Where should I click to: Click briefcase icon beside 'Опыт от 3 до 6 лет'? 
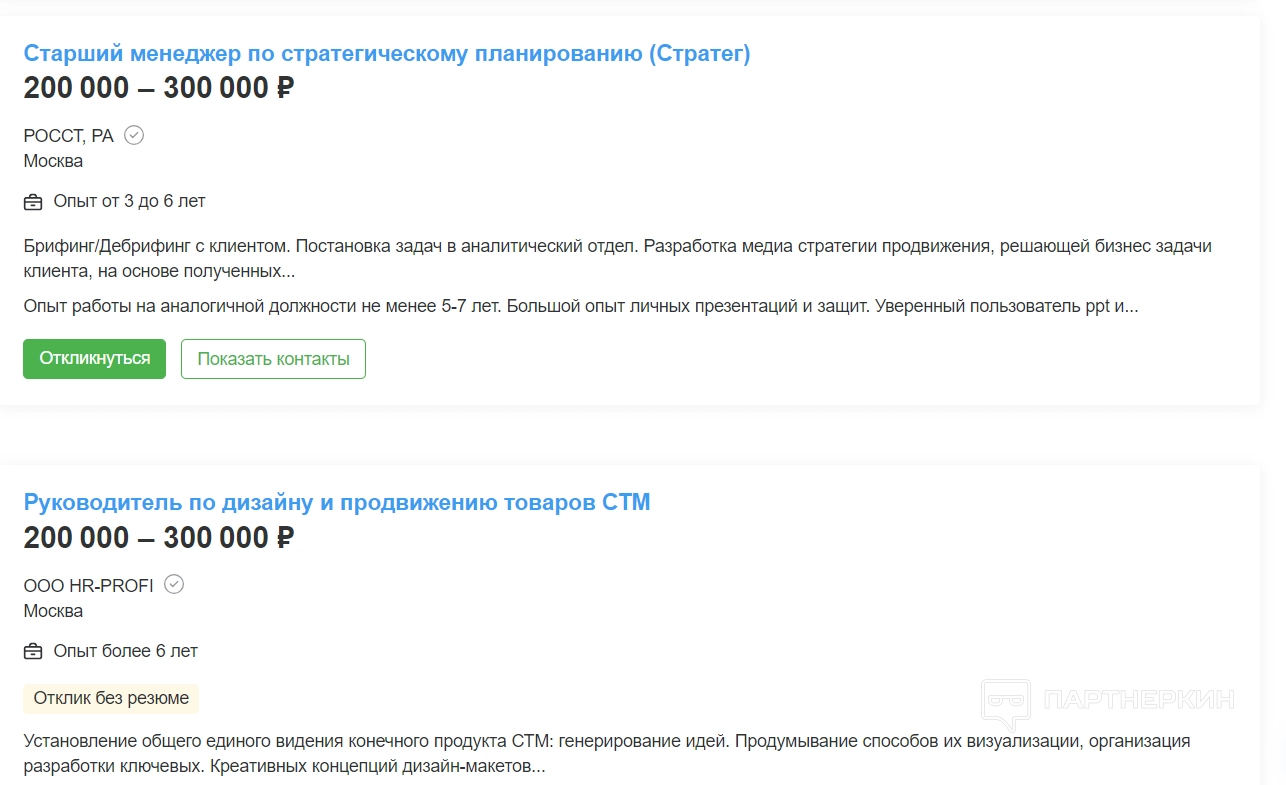33,202
